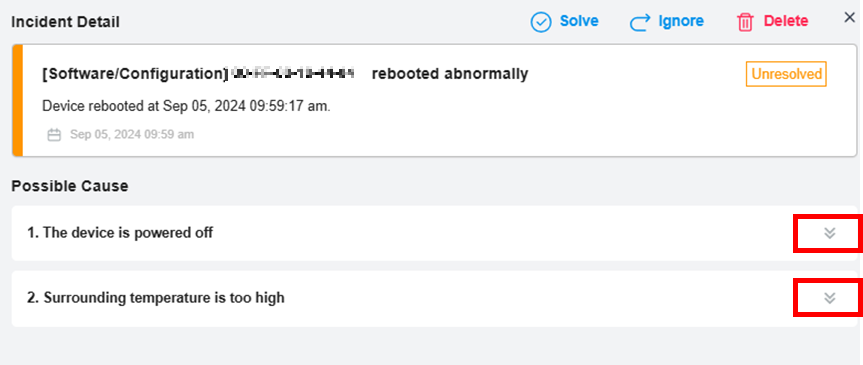Click the "rebooted abnormally" incident title
The width and height of the screenshot is (863, 365).
pyautogui.click(x=450, y=74)
